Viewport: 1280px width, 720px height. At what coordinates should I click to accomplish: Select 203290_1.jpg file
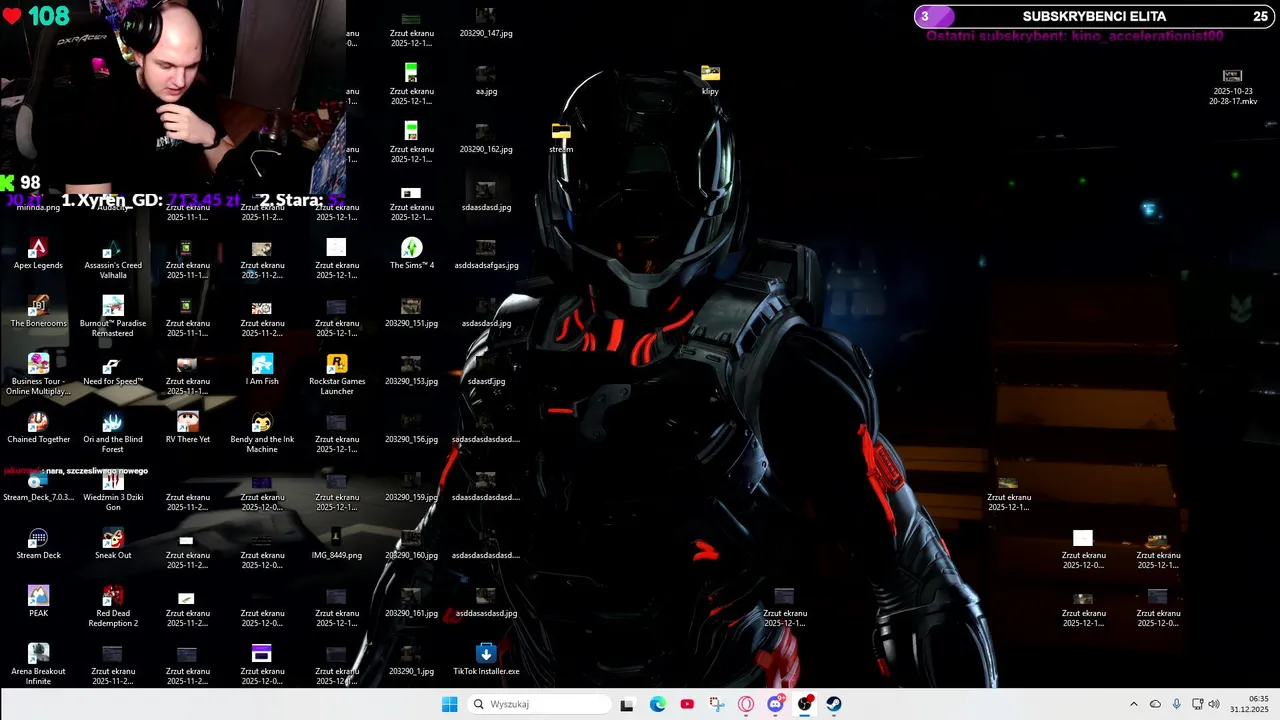coord(411,660)
